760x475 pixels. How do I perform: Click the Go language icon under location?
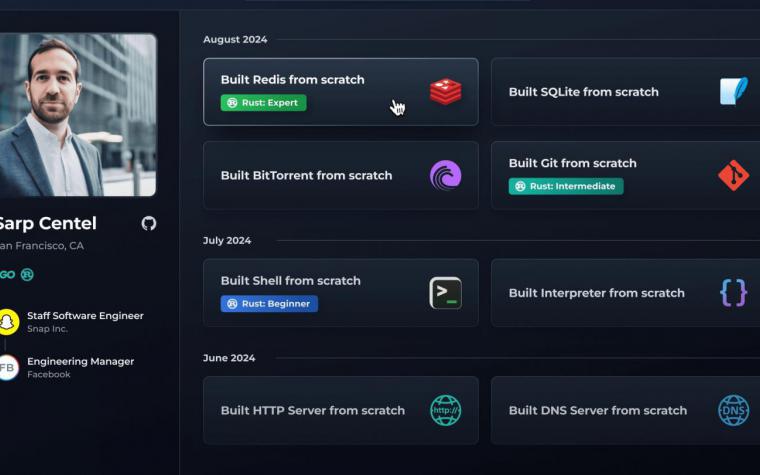click(7, 275)
